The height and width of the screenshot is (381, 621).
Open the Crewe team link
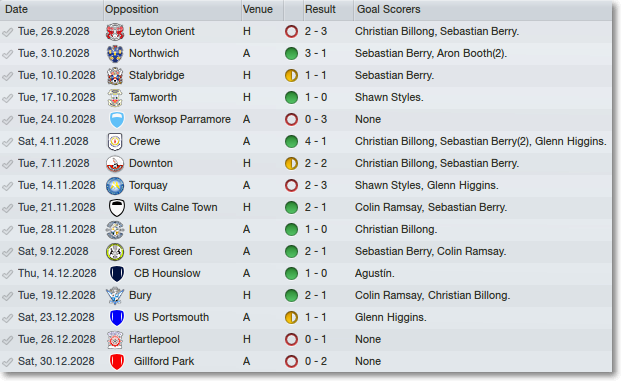(x=145, y=141)
